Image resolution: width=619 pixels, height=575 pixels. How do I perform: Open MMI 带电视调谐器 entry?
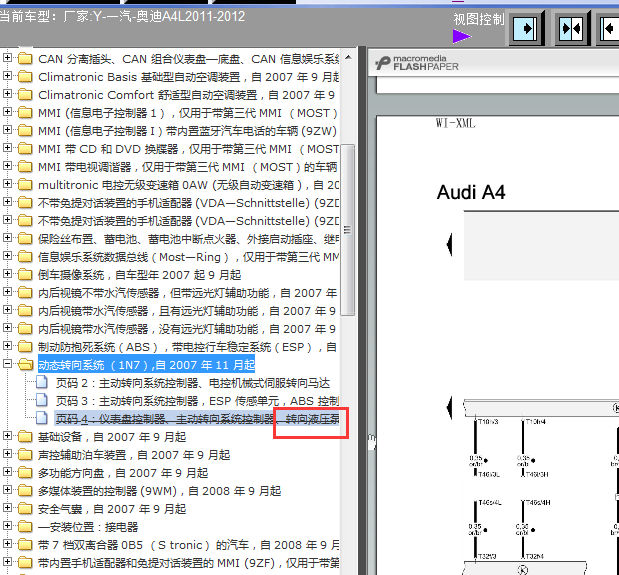click(x=188, y=167)
